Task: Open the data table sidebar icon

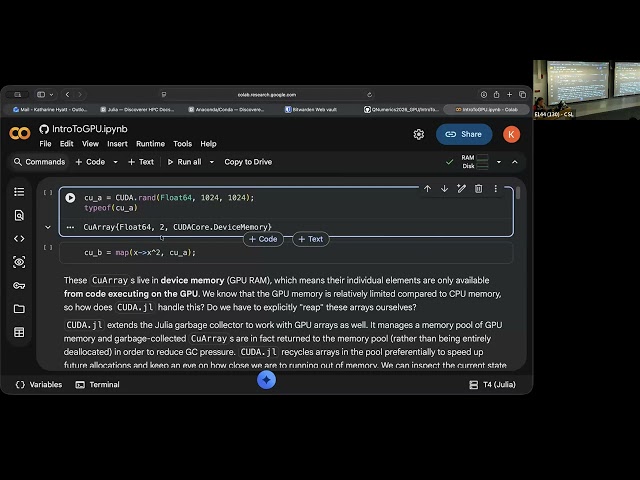Action: click(x=19, y=332)
